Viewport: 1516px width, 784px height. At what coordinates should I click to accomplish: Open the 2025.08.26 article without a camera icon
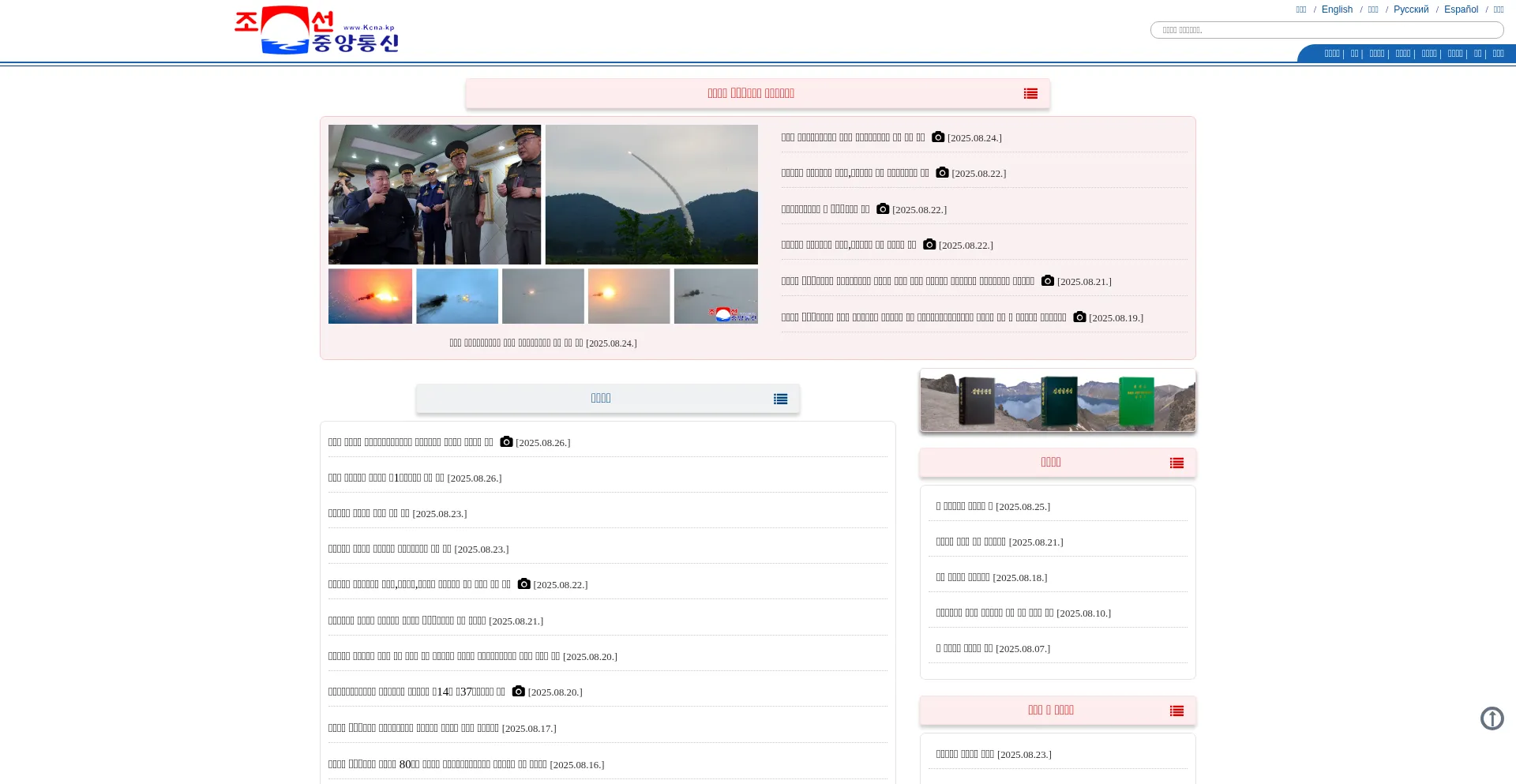[415, 478]
